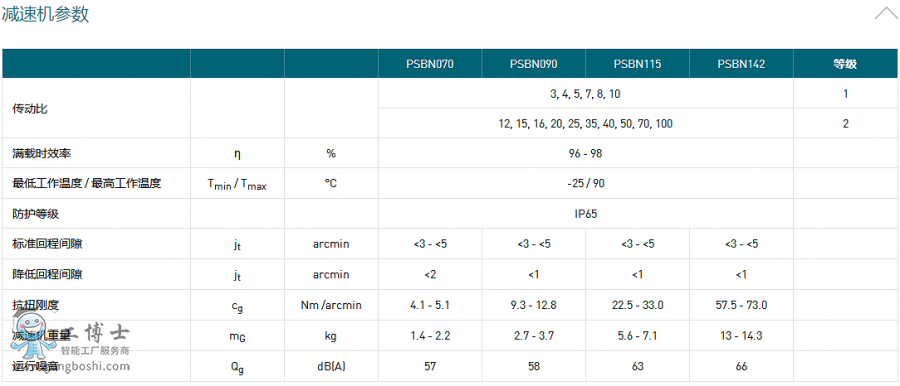Select the PSBN115 column header
This screenshot has height=386, width=900.
click(x=637, y=64)
